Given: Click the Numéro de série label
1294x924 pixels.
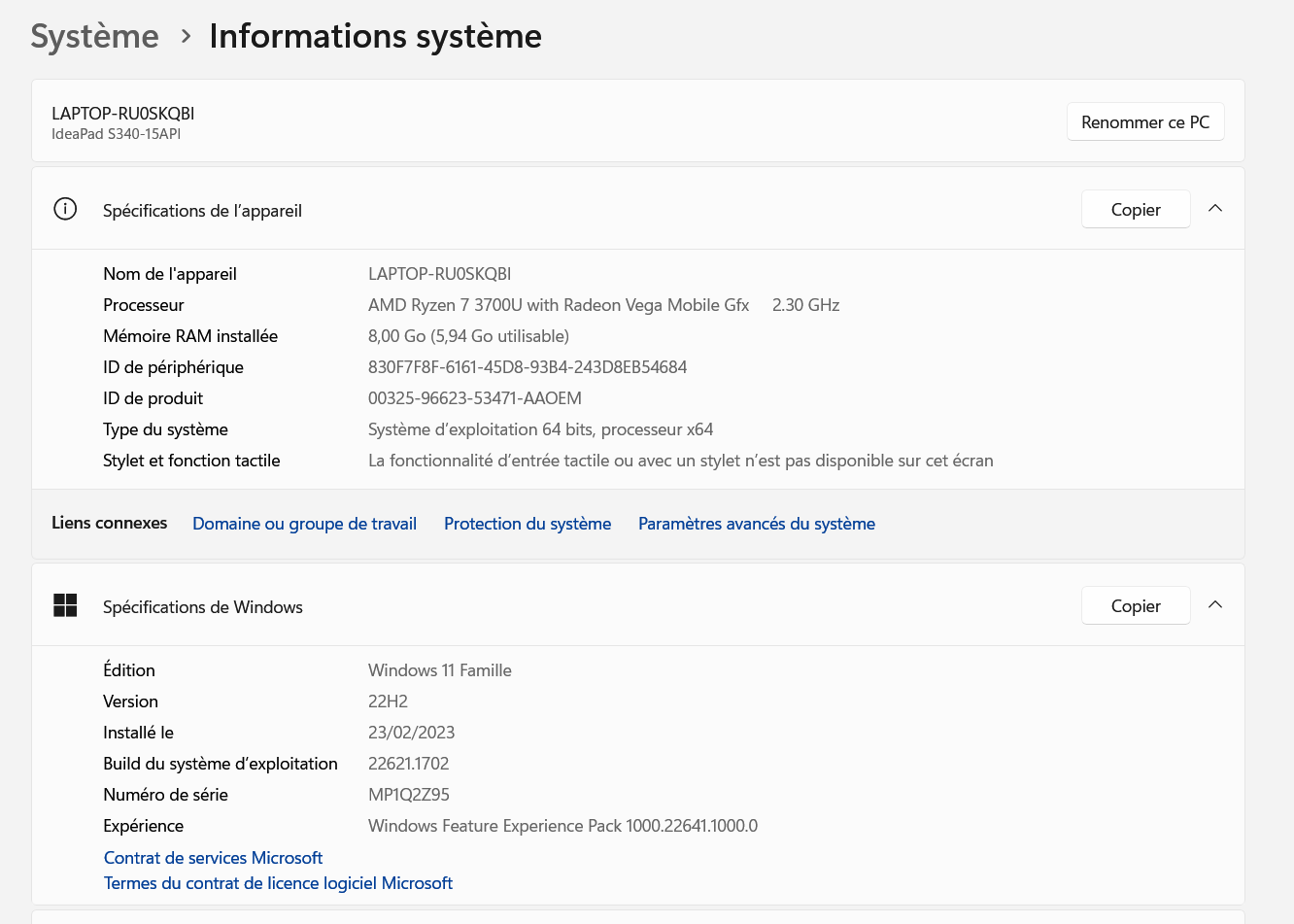Looking at the screenshot, I should 165,795.
